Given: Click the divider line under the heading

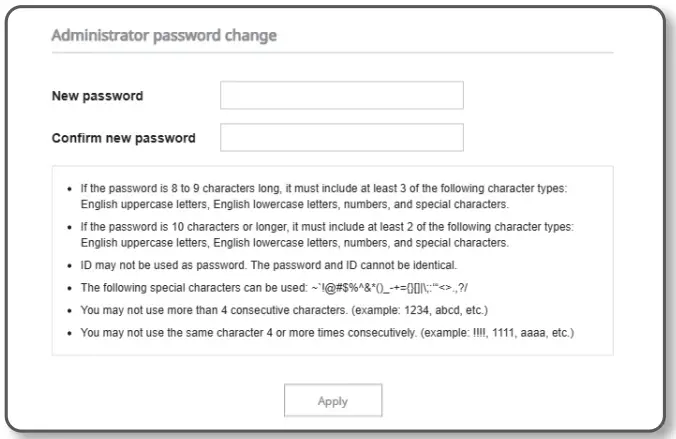Looking at the screenshot, I should 331,52.
